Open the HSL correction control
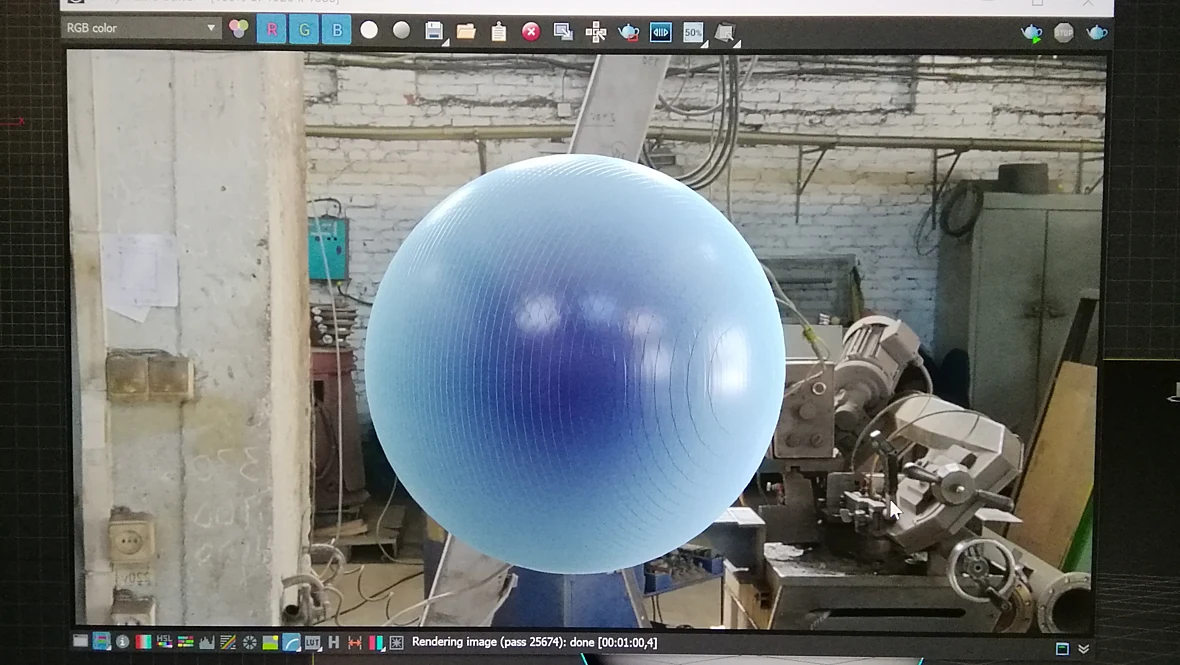Image resolution: width=1180 pixels, height=665 pixels. tap(164, 642)
